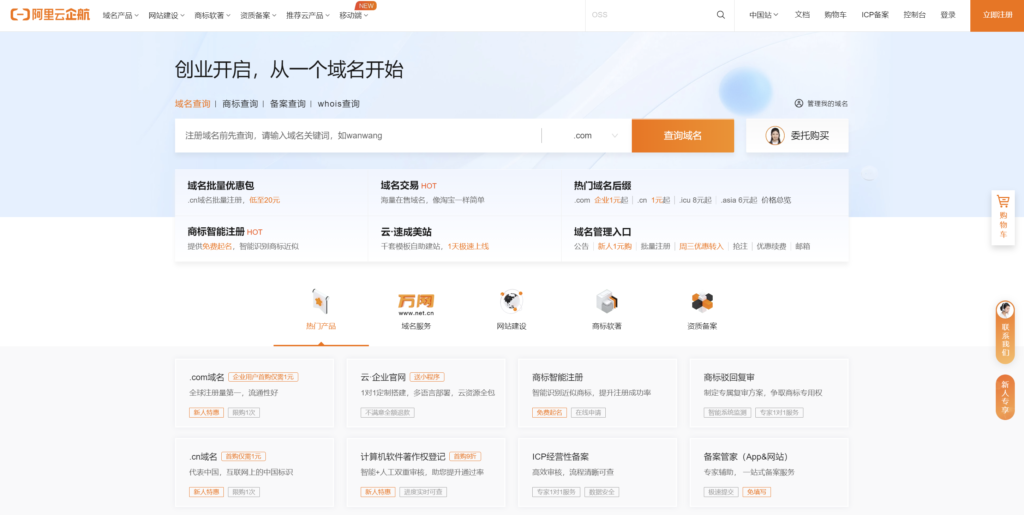Expand the 商标软著 header menu
1024x515 pixels.
(x=212, y=15)
